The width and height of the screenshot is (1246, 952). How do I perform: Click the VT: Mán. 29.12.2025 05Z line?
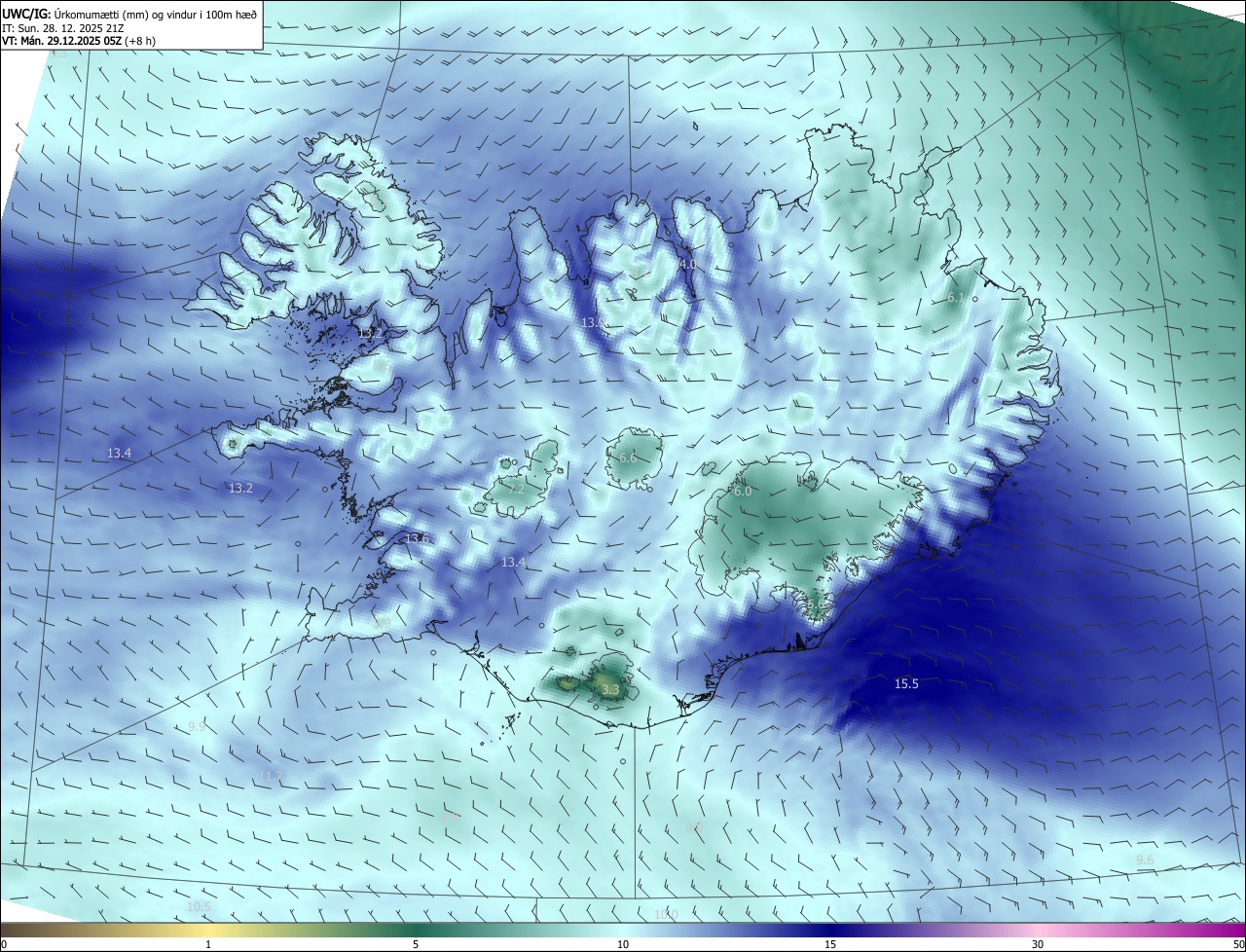click(x=79, y=41)
